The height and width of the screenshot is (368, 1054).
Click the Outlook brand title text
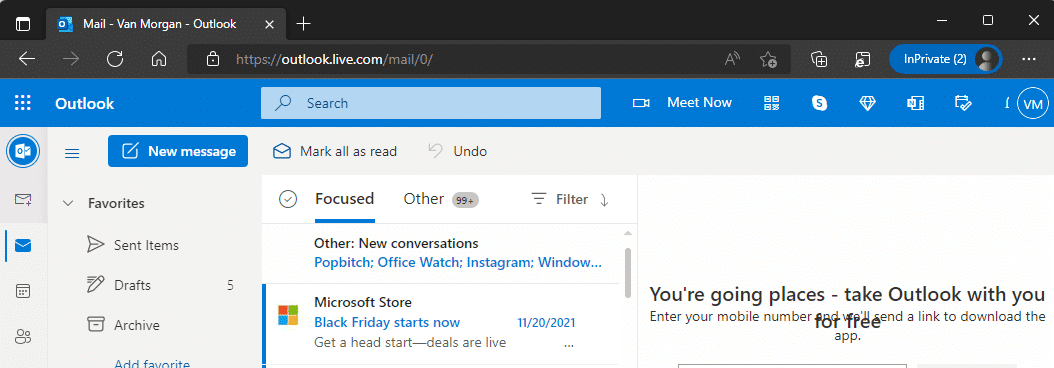point(85,104)
